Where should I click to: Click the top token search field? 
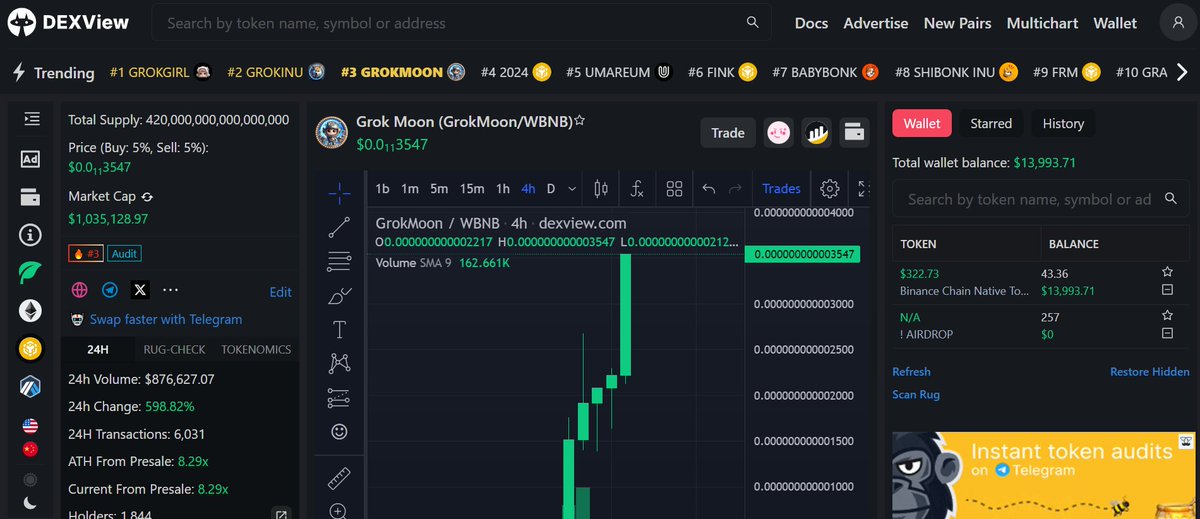click(x=461, y=22)
